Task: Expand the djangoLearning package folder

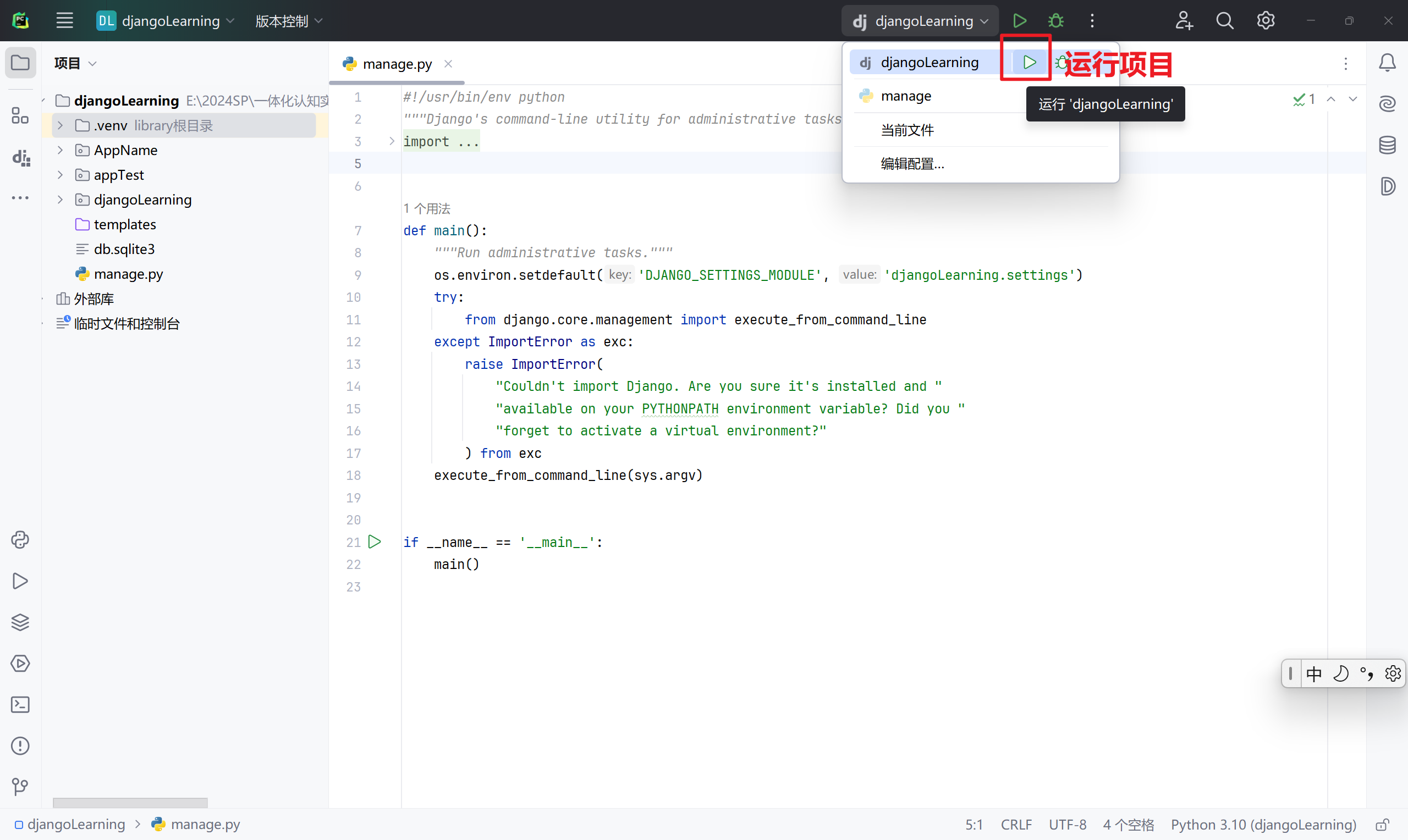Action: (x=61, y=199)
